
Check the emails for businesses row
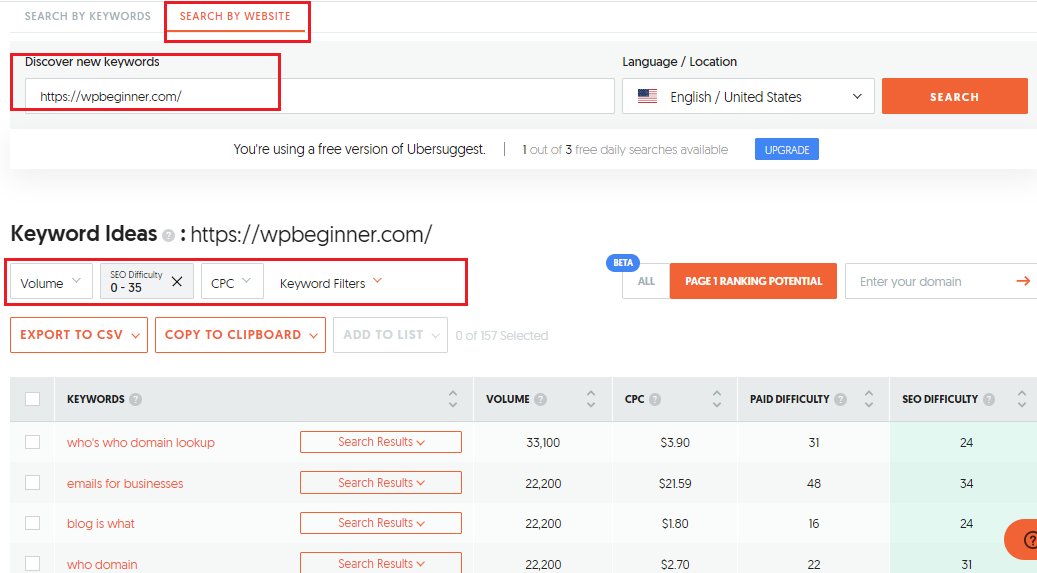(32, 483)
